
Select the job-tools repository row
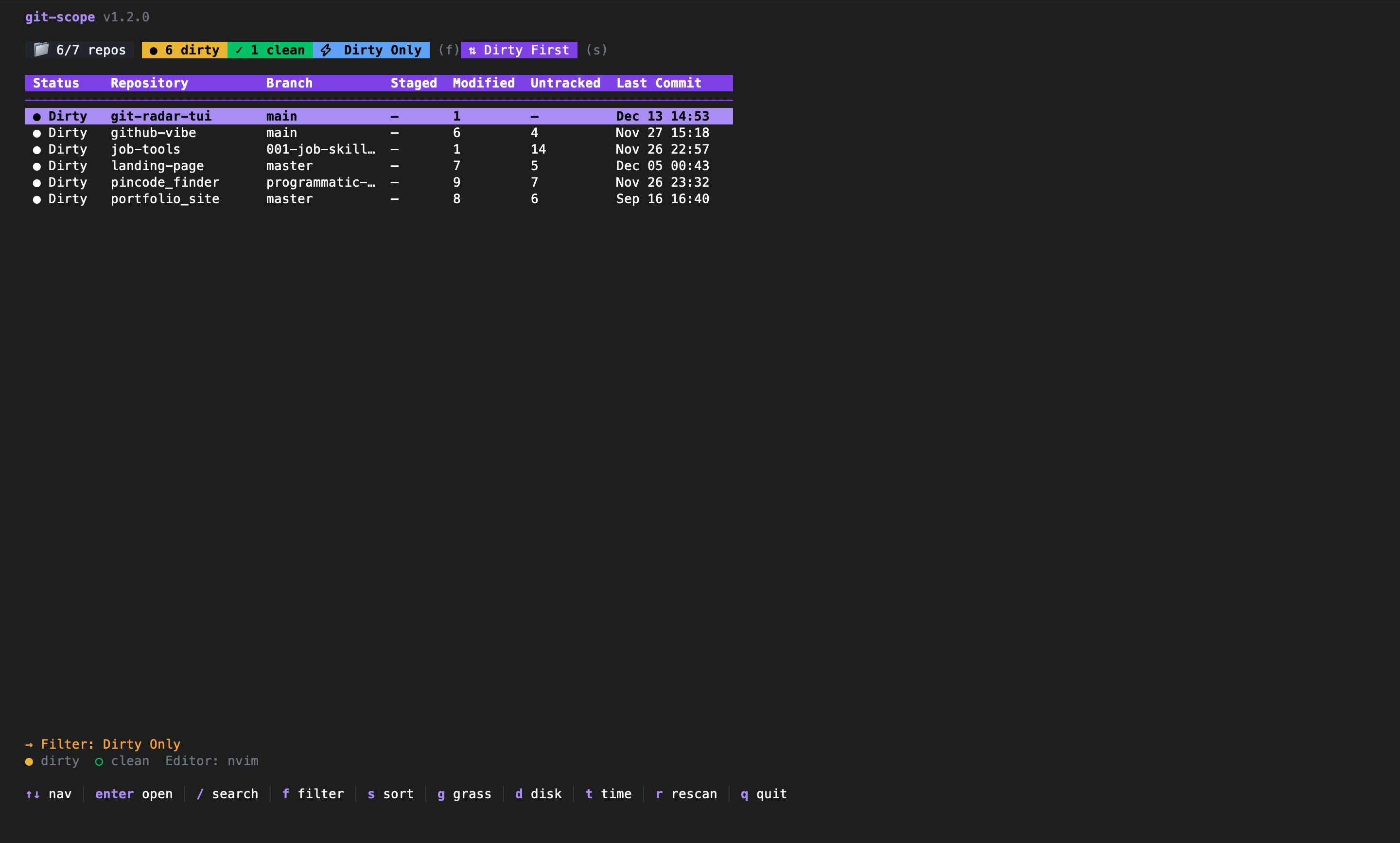pos(145,149)
